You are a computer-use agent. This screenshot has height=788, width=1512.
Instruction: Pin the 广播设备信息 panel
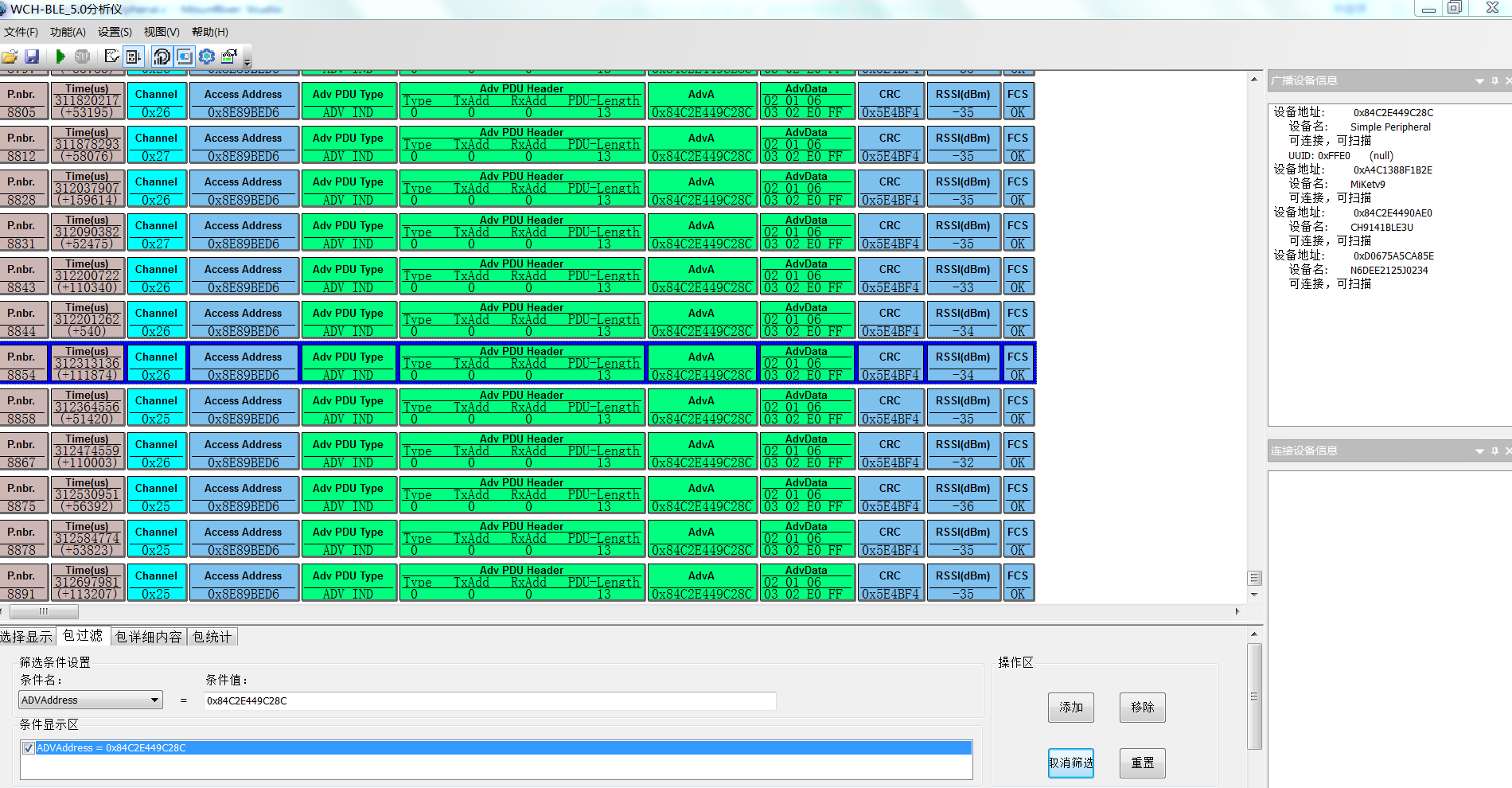click(x=1494, y=81)
